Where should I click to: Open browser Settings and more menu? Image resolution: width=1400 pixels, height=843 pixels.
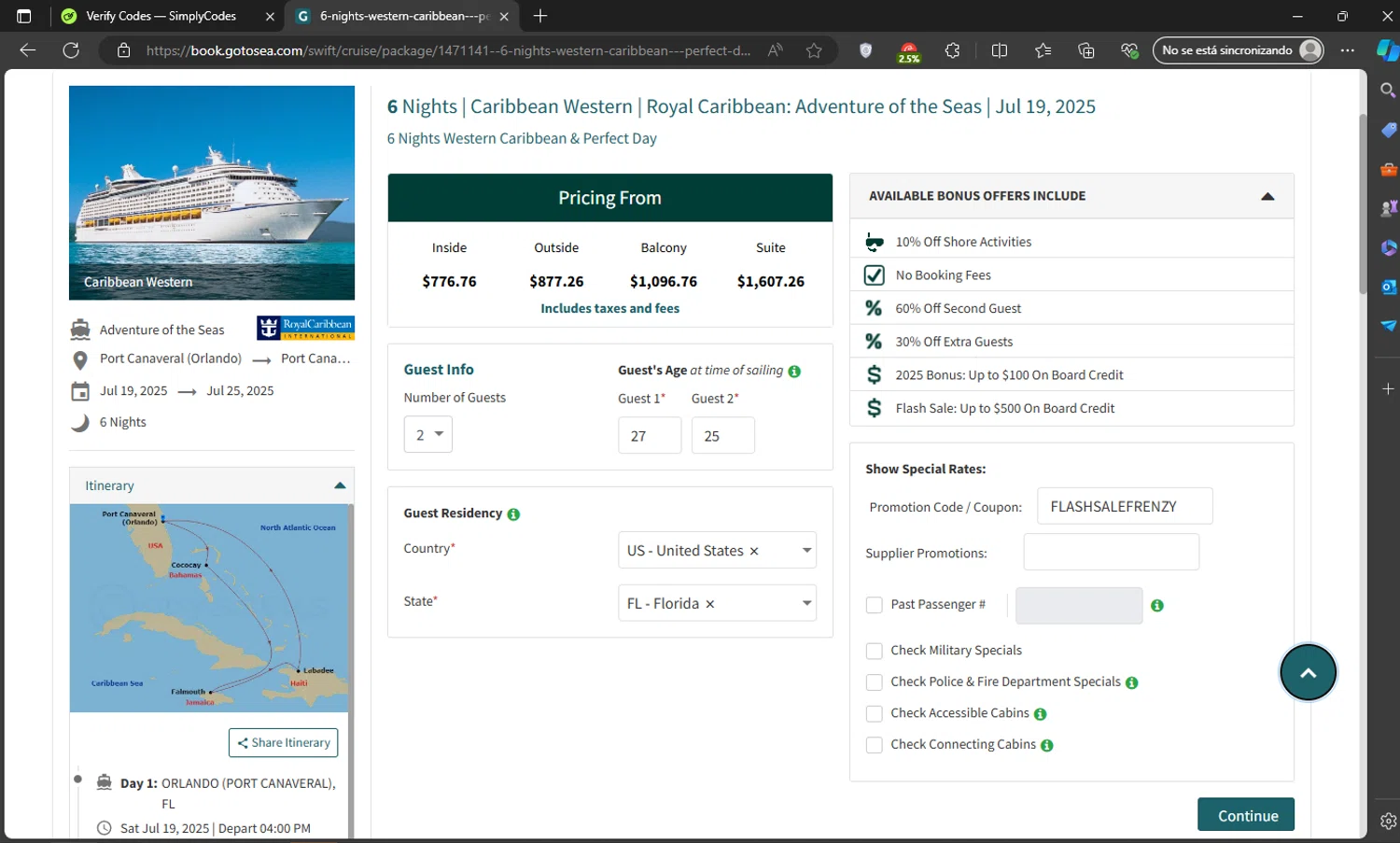[x=1348, y=50]
